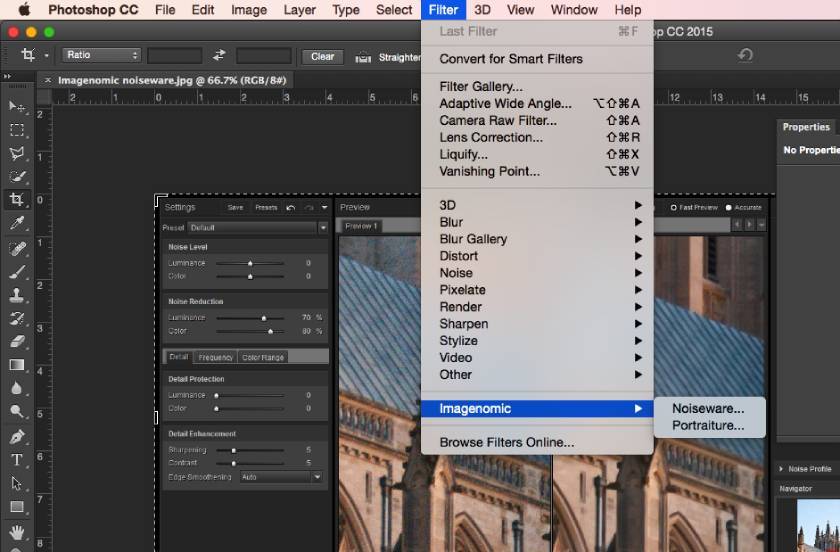Open the Preset Default dropdown
840x552 pixels.
point(257,228)
